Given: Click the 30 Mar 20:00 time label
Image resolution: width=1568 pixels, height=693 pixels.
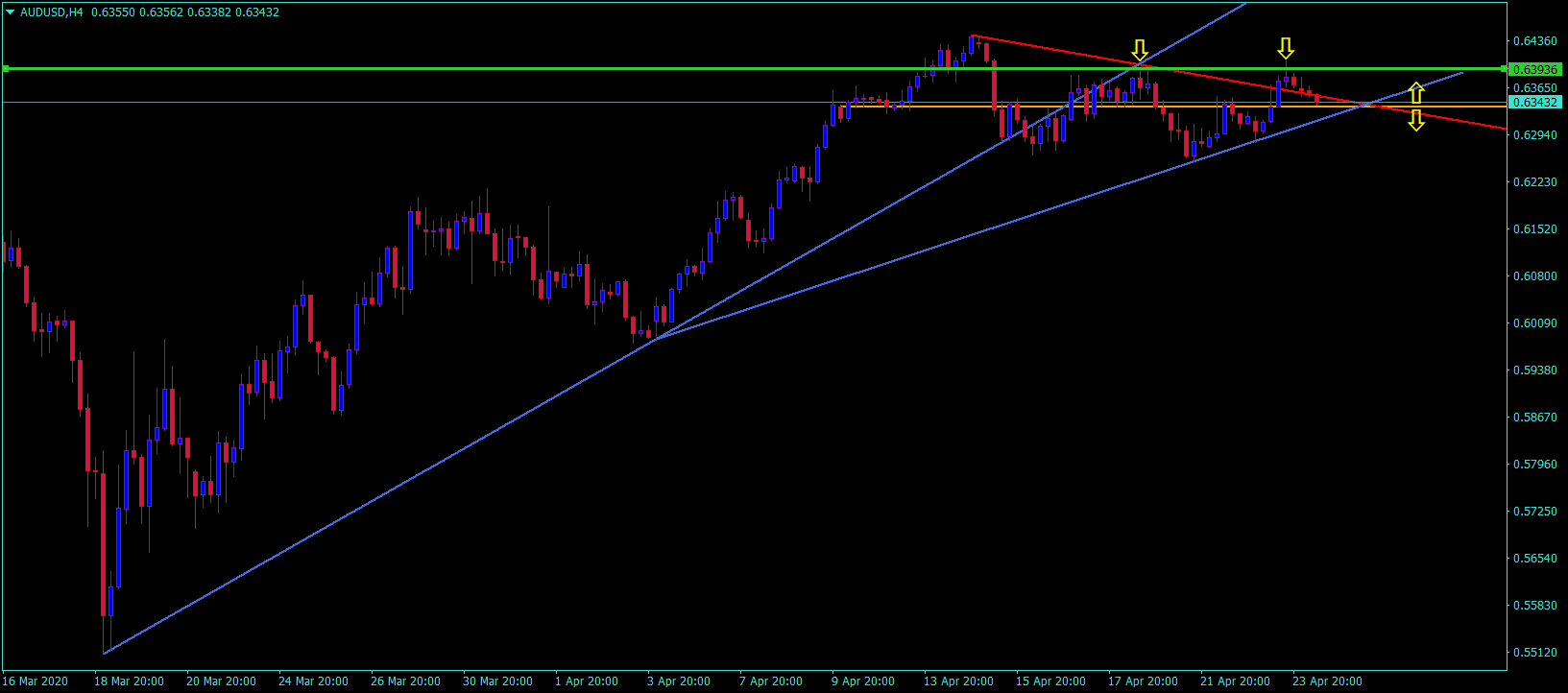Looking at the screenshot, I should point(497,681).
